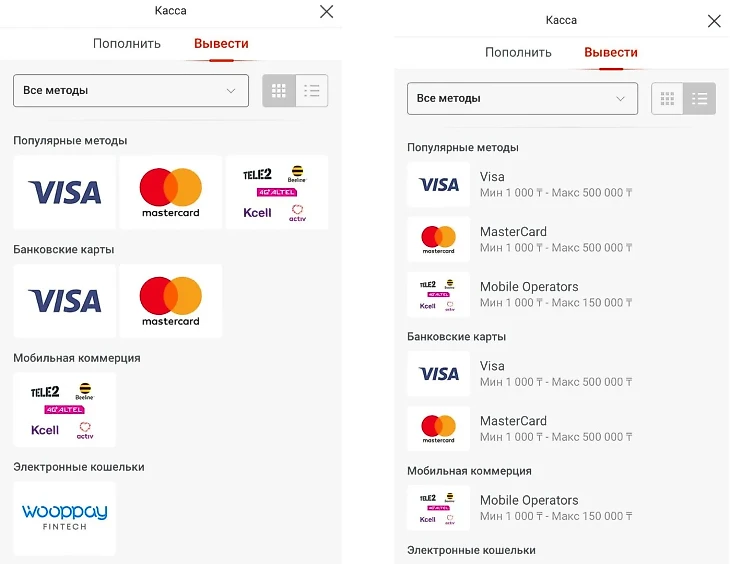Choose the Mastercard tile under Банковские карты grid
The height and width of the screenshot is (564, 730).
point(171,300)
